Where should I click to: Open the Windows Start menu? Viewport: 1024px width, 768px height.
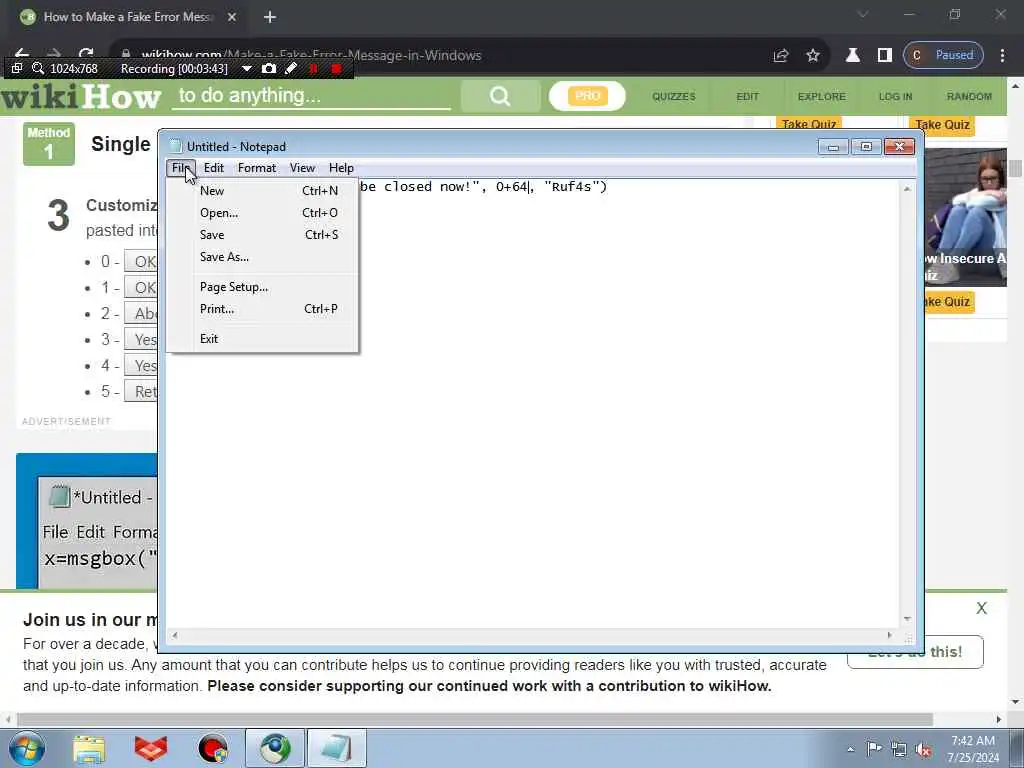click(x=26, y=748)
